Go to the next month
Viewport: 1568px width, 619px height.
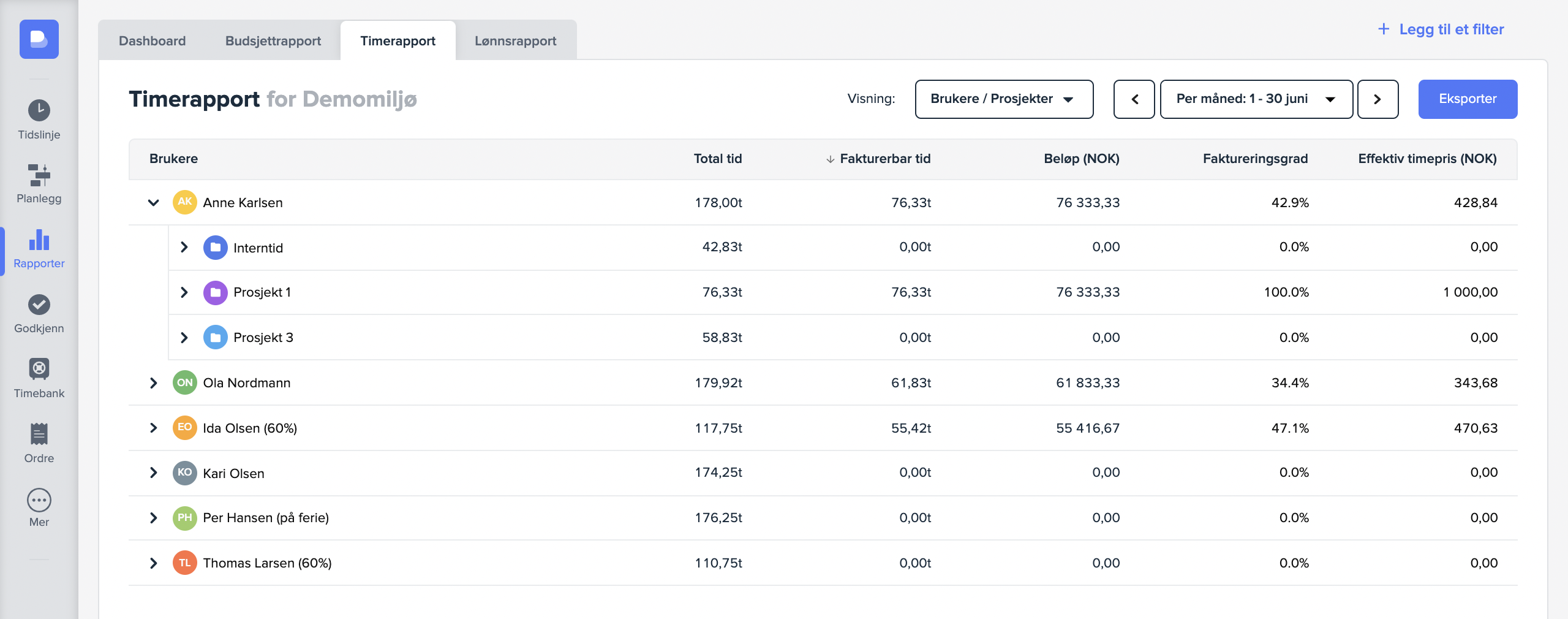(1378, 99)
